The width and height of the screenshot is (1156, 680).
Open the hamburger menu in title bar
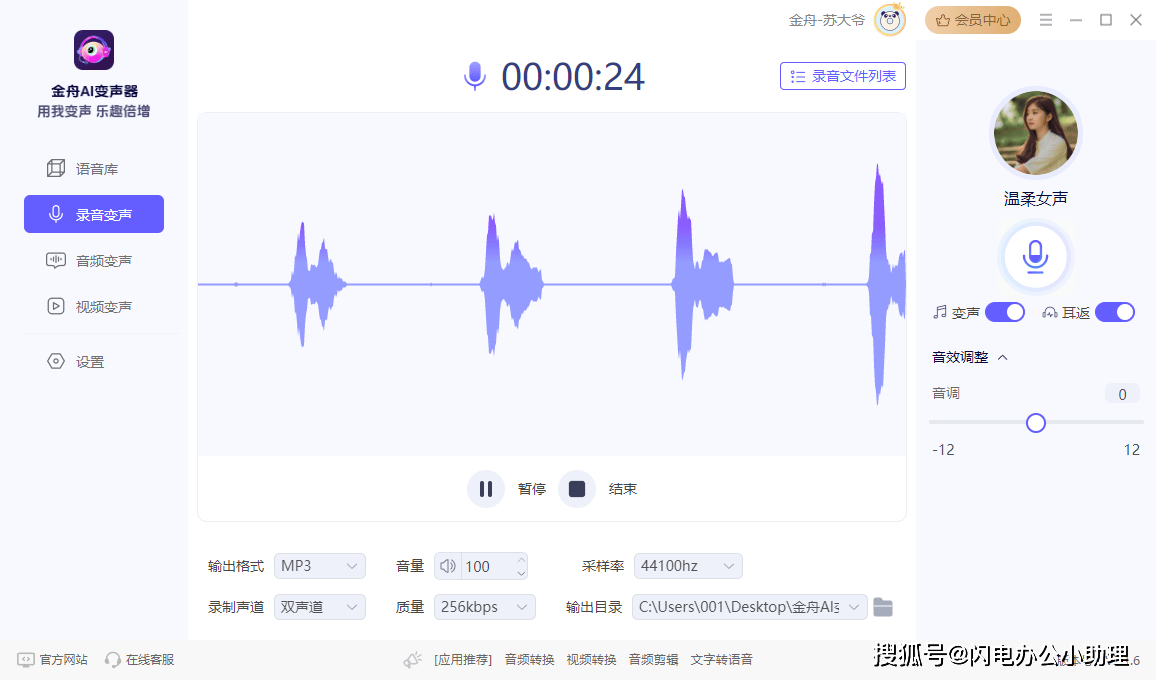pyautogui.click(x=1046, y=20)
